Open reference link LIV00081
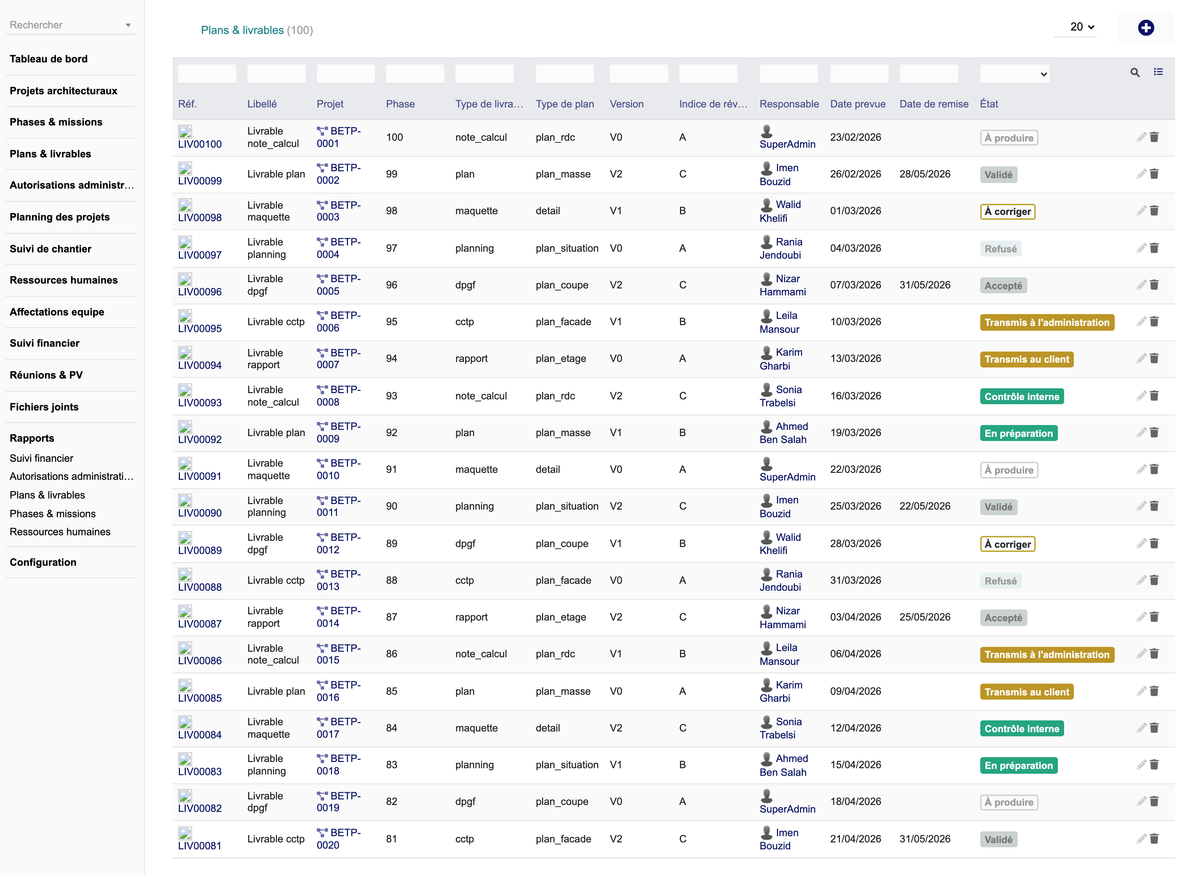Screen dimensions: 1200x875 200,846
